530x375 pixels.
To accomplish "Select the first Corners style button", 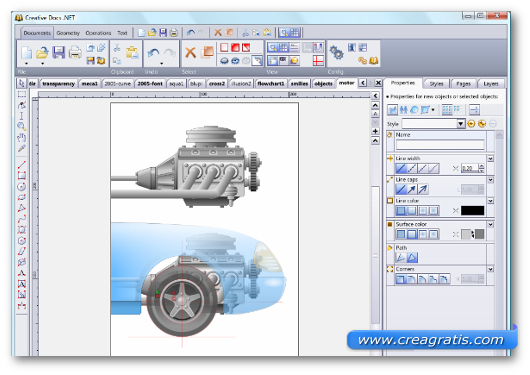I will point(401,279).
